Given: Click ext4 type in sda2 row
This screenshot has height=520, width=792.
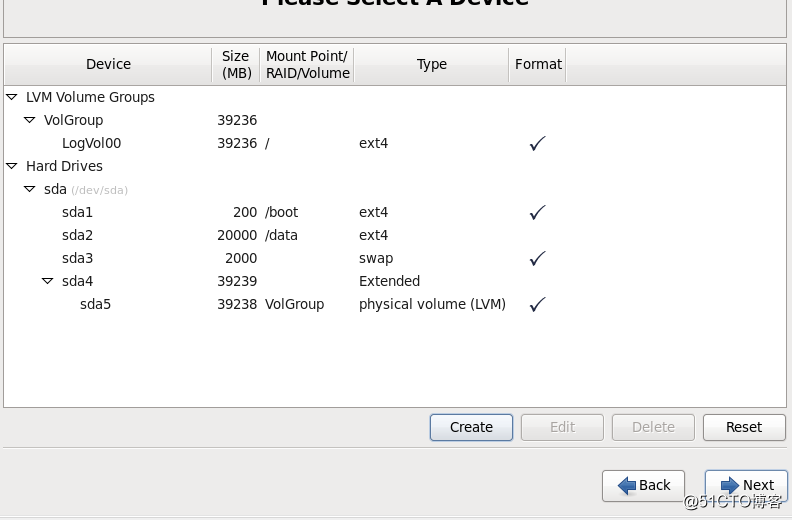Looking at the screenshot, I should [373, 235].
